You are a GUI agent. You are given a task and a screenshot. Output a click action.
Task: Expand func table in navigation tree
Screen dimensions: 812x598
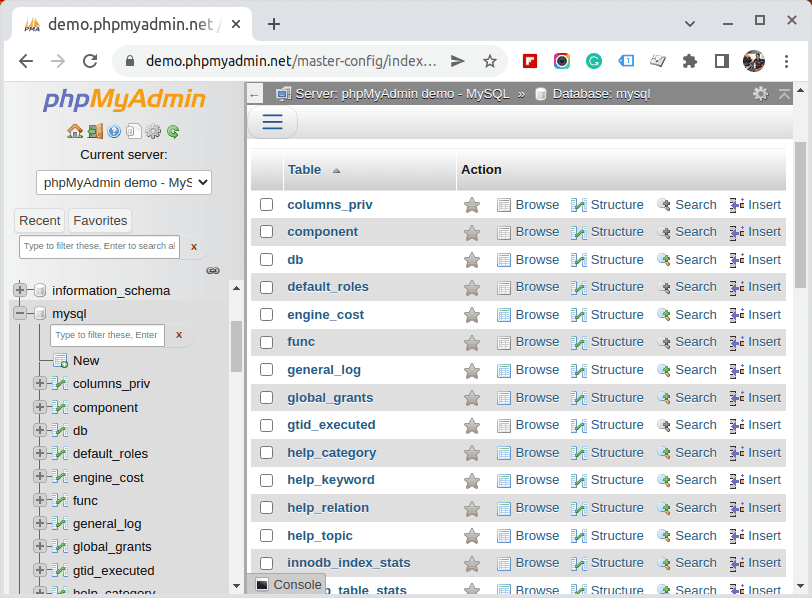point(40,500)
